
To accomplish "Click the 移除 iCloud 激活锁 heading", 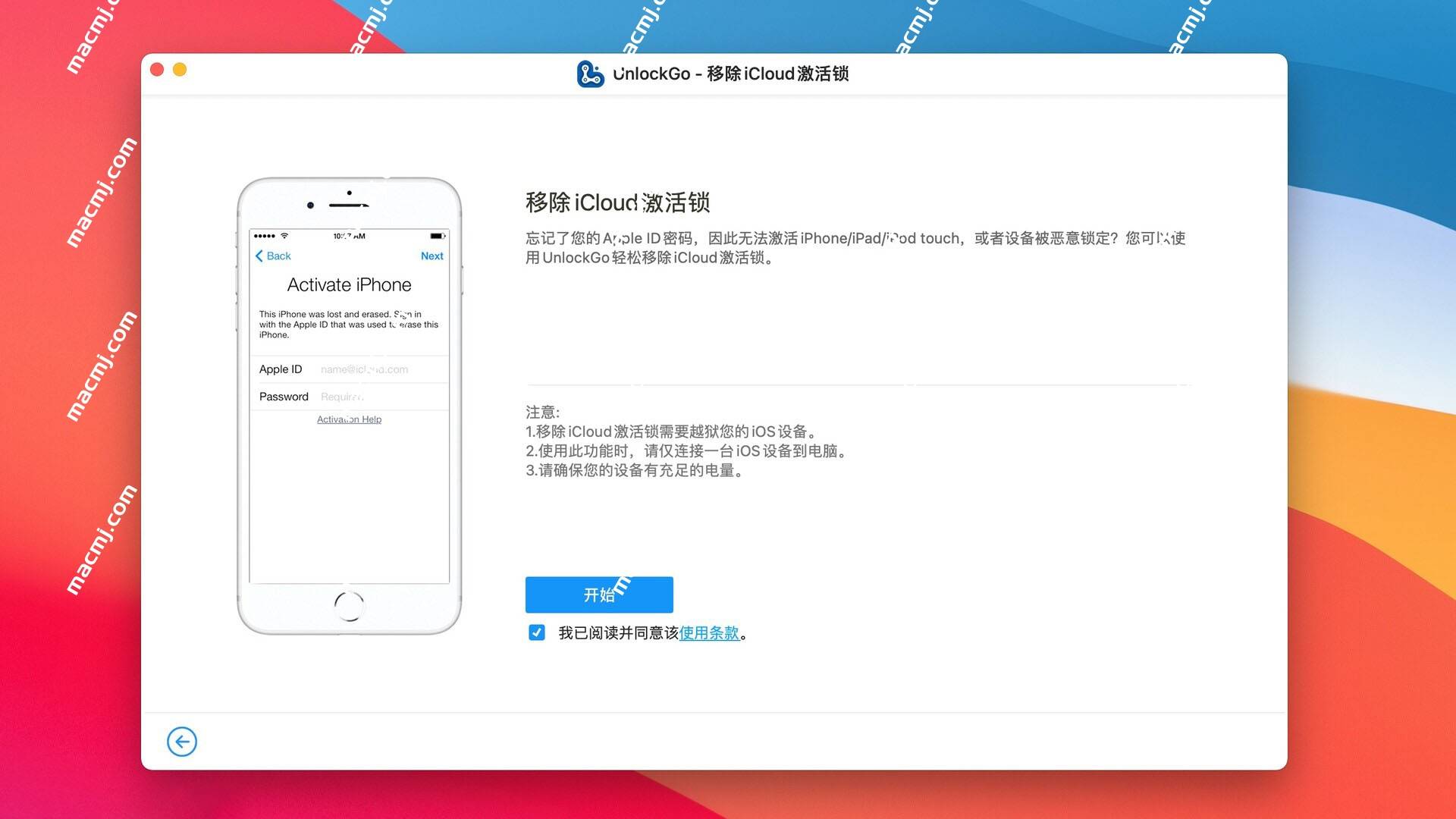I will (618, 202).
